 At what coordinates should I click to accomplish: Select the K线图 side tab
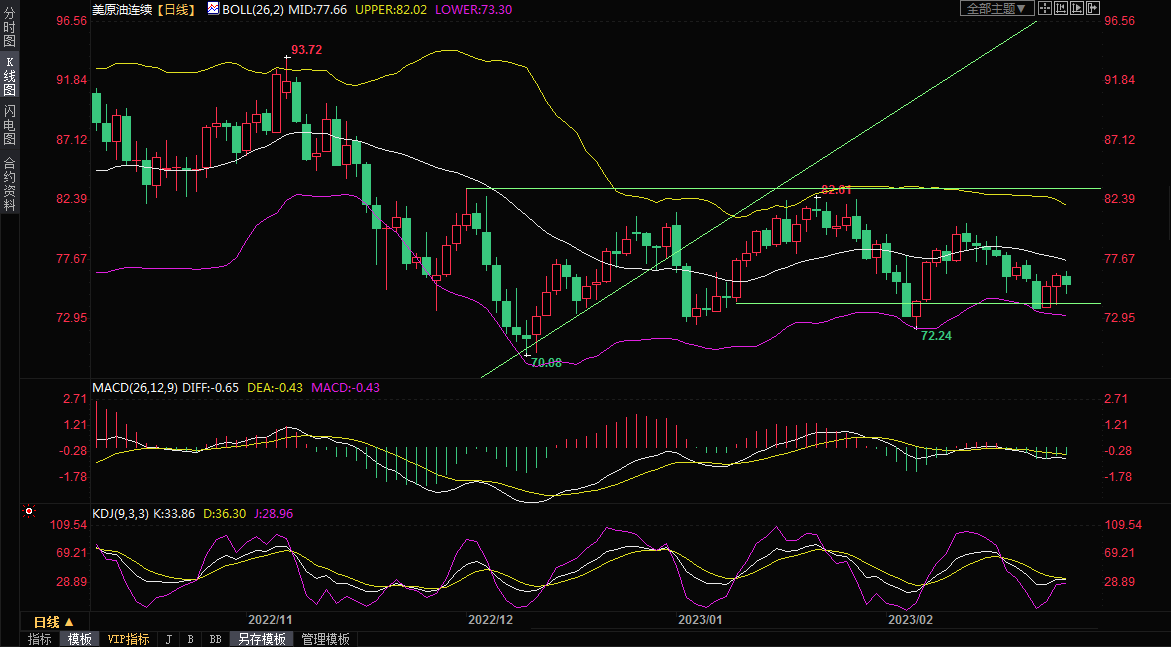(9, 76)
